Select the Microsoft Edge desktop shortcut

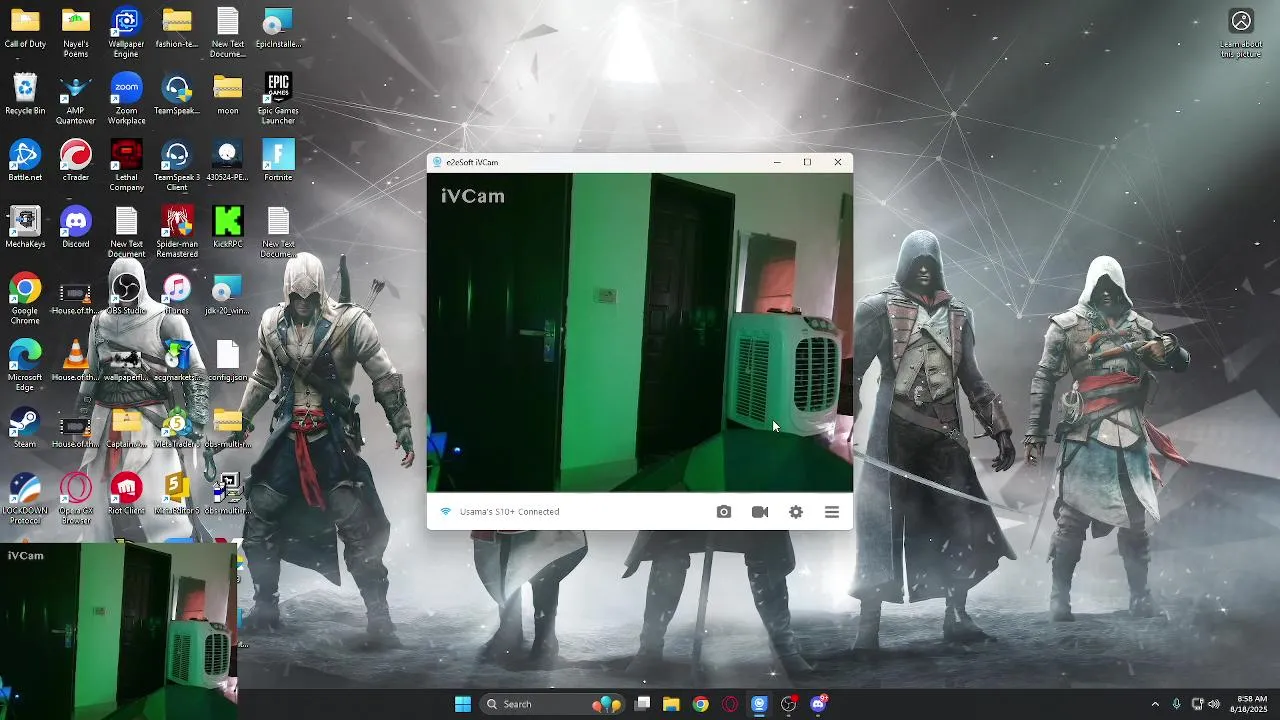[25, 366]
